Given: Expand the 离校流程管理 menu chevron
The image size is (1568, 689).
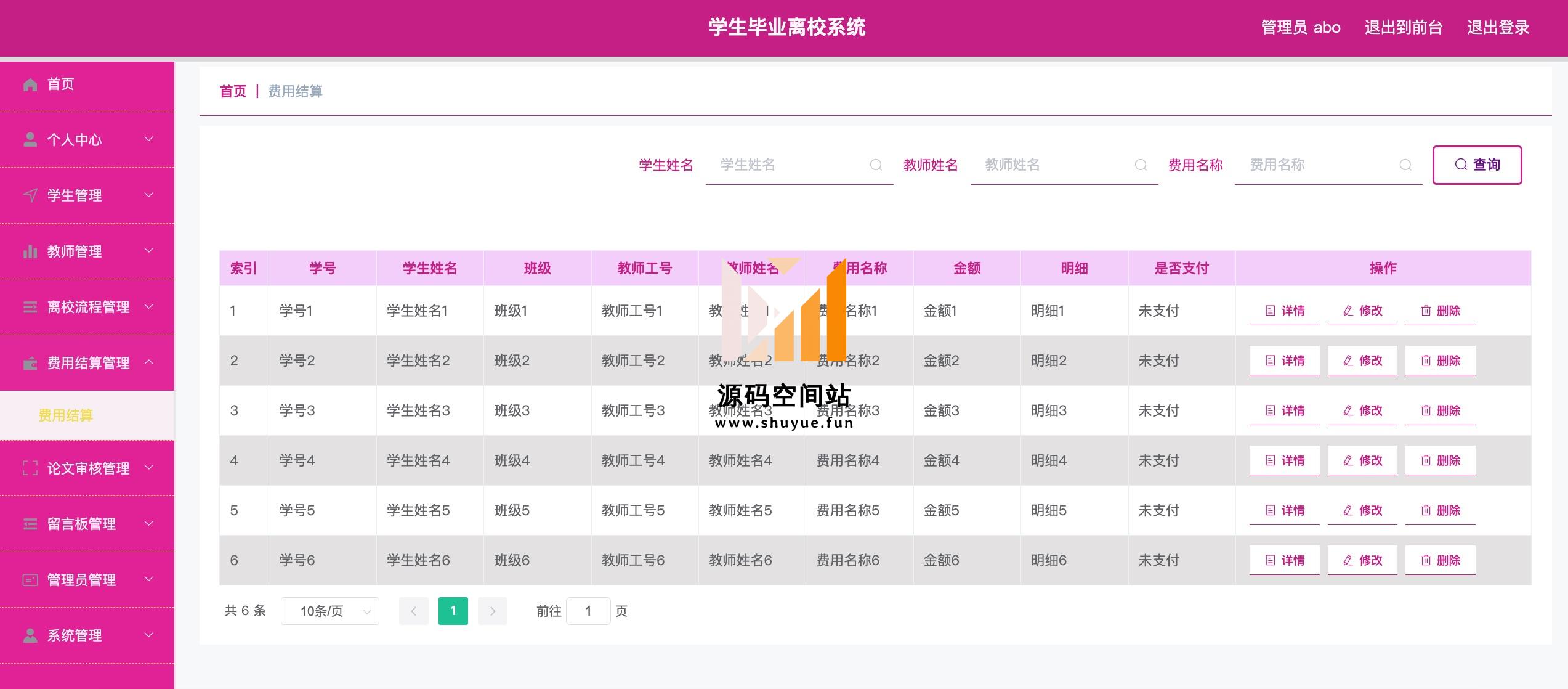Looking at the screenshot, I should 149,306.
